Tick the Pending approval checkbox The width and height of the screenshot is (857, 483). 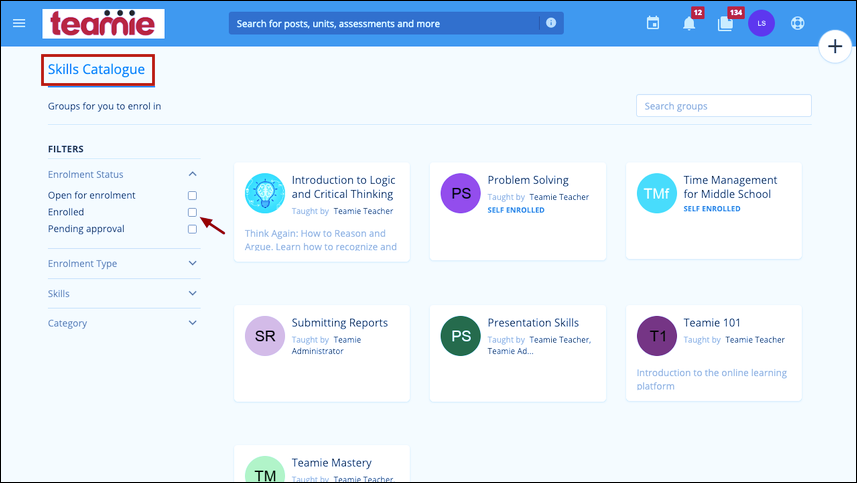(x=192, y=229)
